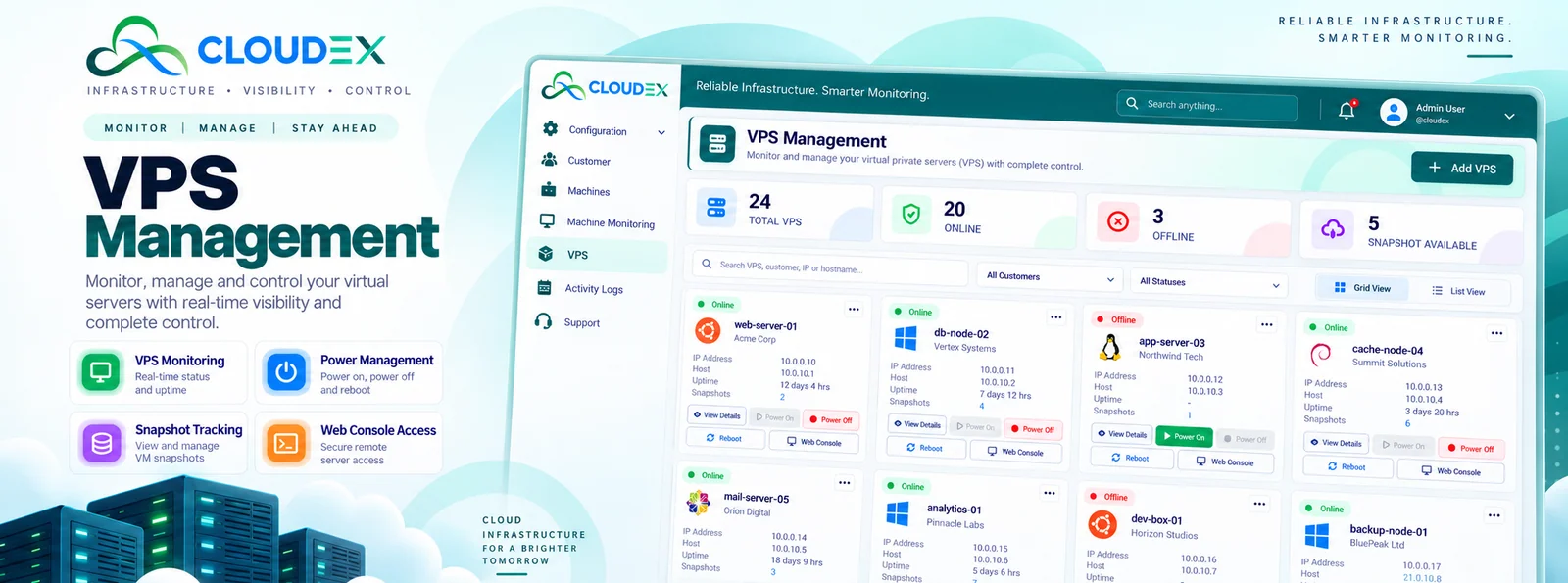Open three-dot menu on web-server-01 card
1568x583 pixels.
(x=854, y=310)
